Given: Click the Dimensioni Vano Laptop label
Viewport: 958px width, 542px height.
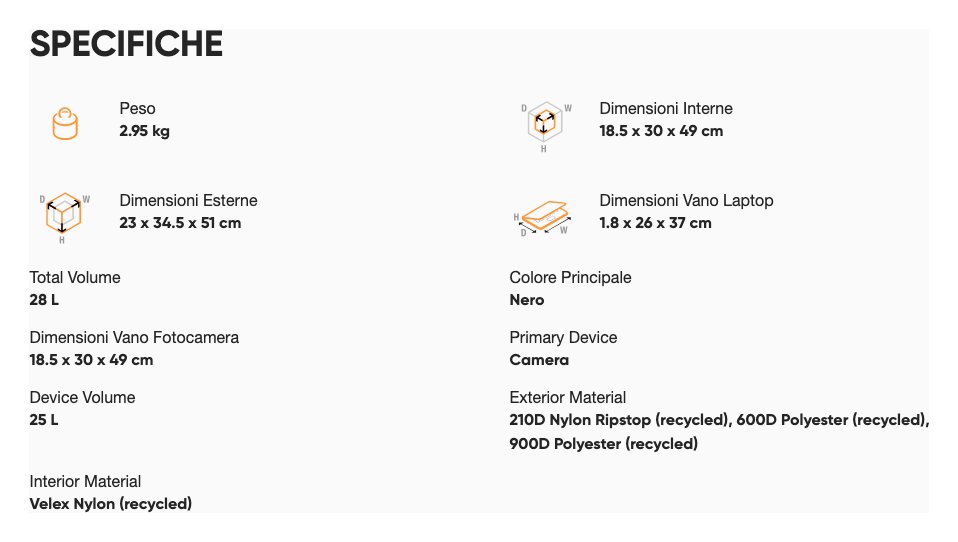Looking at the screenshot, I should pyautogui.click(x=686, y=200).
